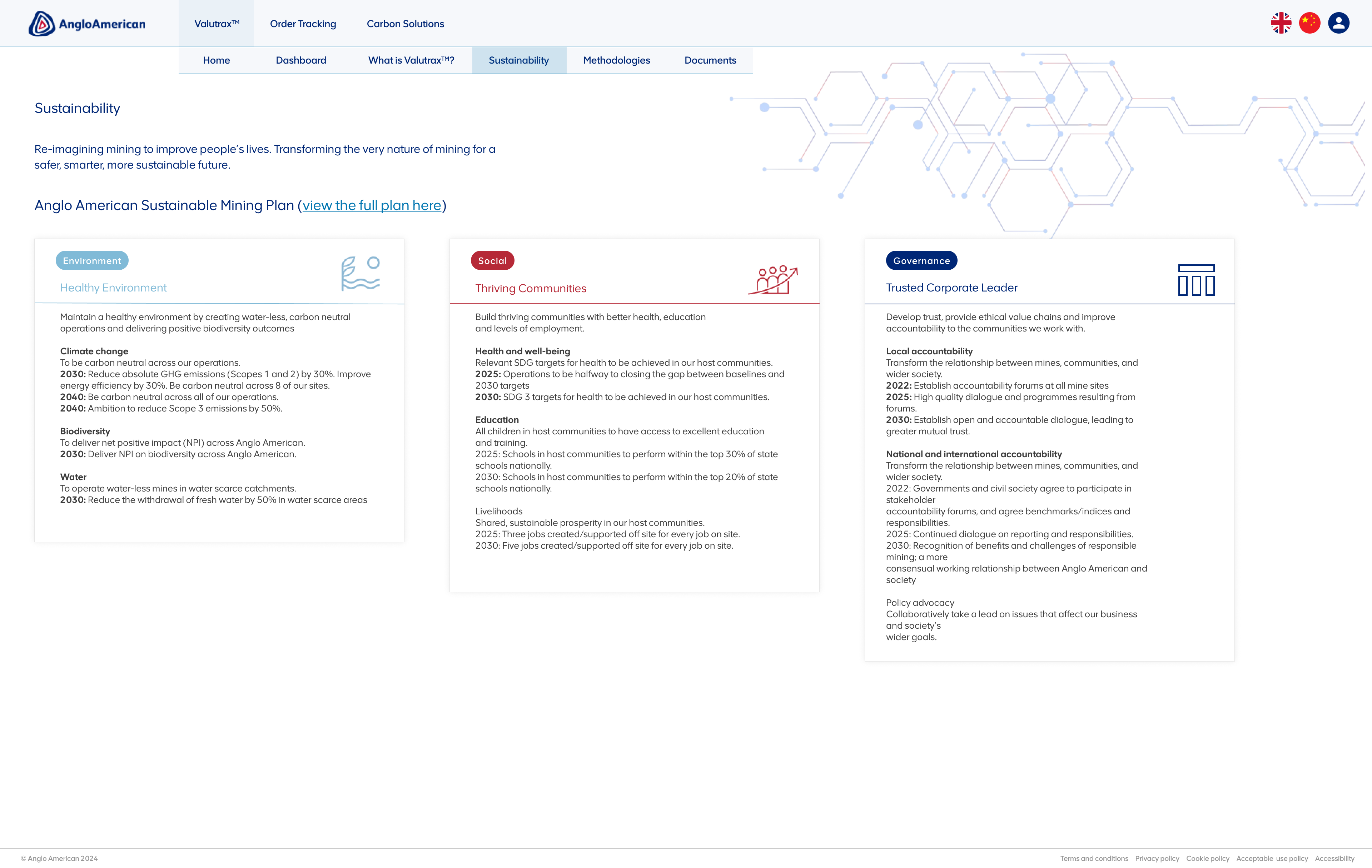Image resolution: width=1372 pixels, height=868 pixels.
Task: Click the Biodiversity subheading
Action: tap(85, 431)
